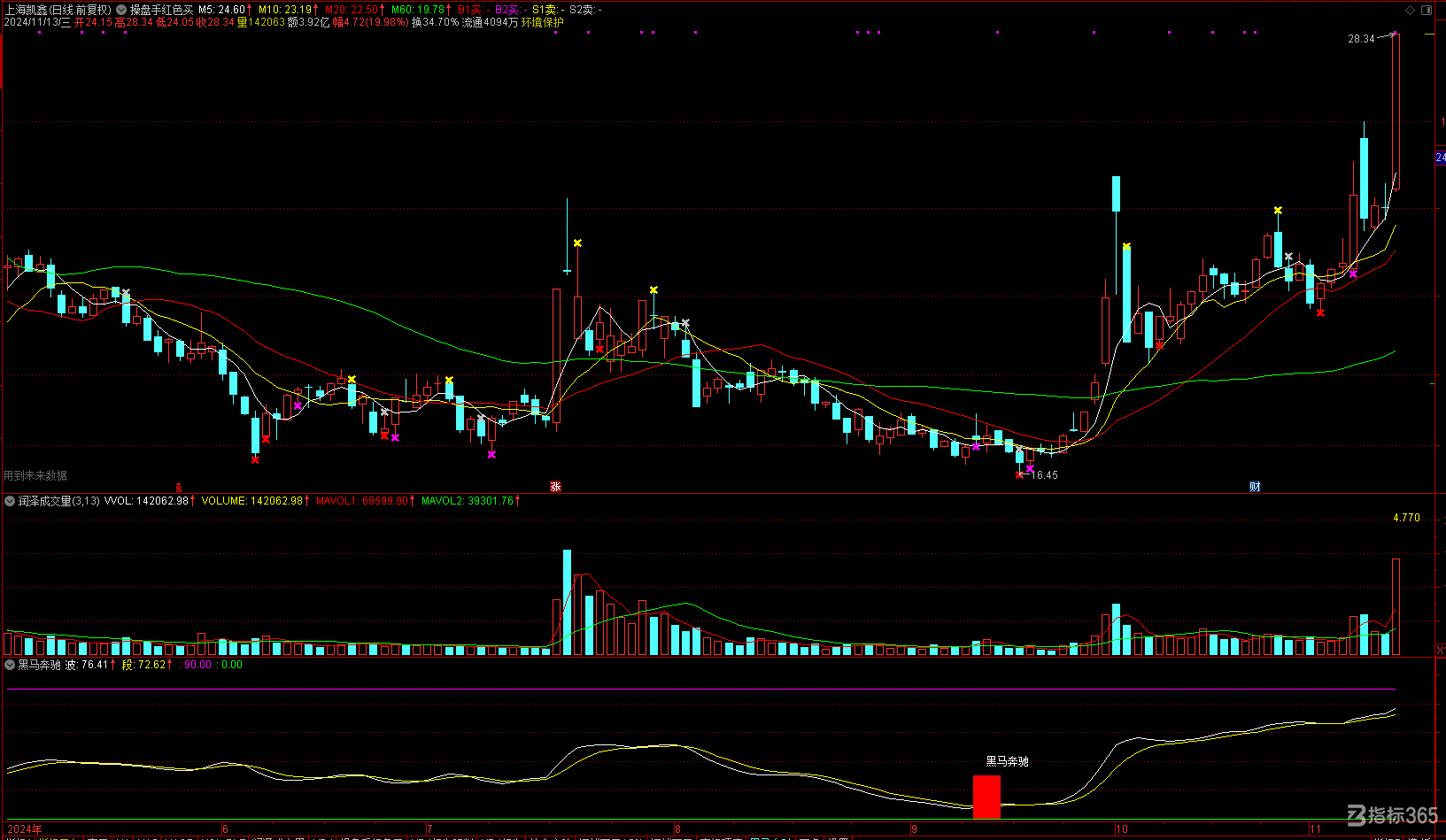Click the 涨 marker below the price chart

pyautogui.click(x=555, y=487)
